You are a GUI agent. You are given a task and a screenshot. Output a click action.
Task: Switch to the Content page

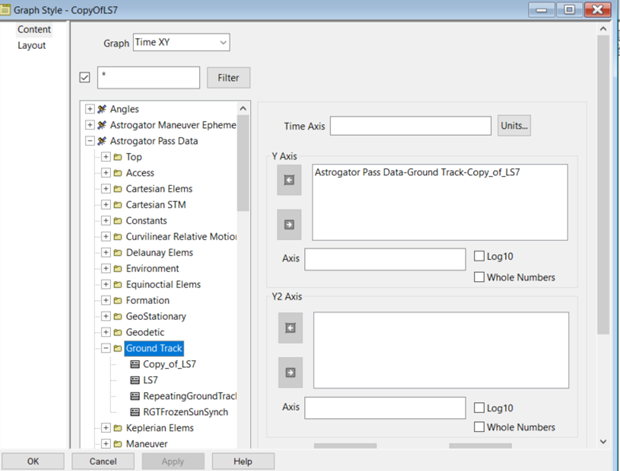point(34,29)
